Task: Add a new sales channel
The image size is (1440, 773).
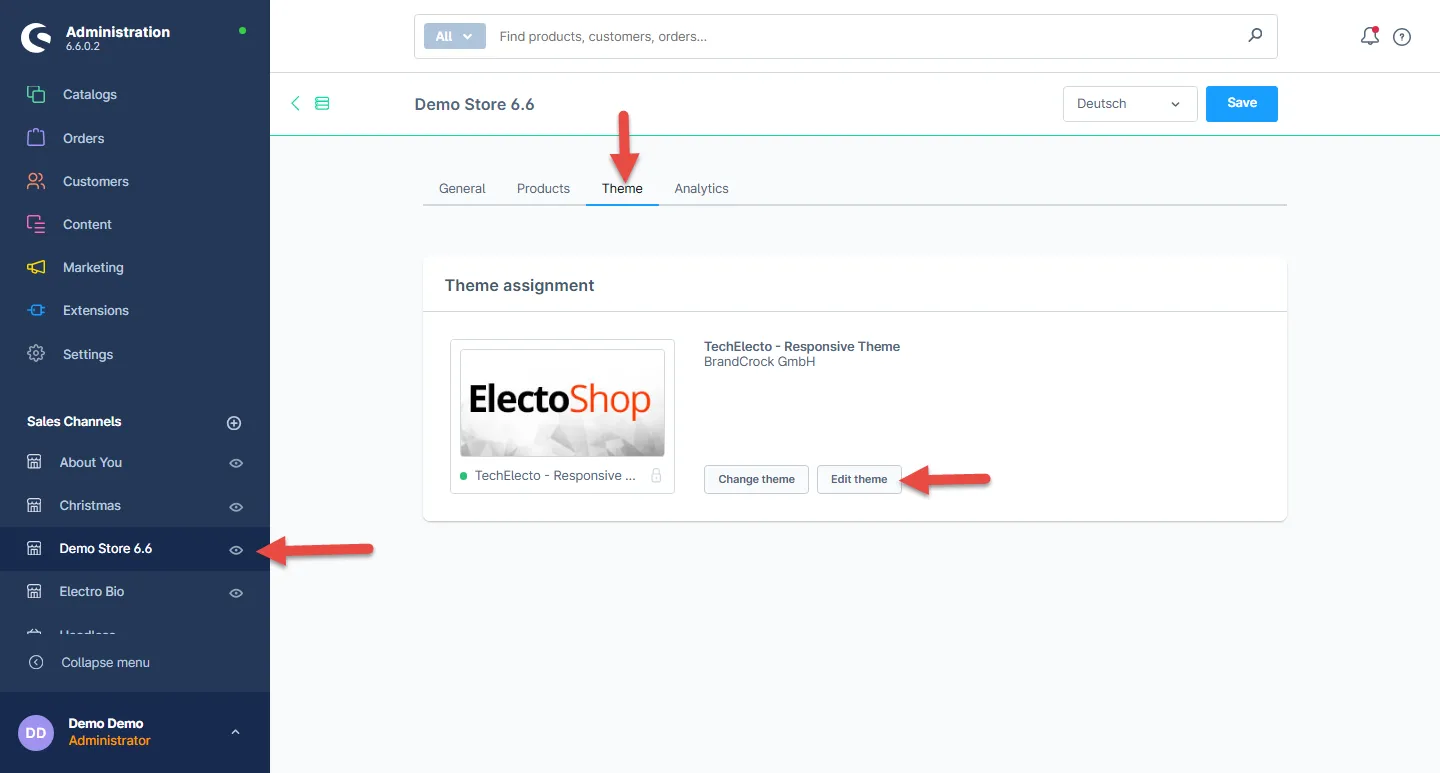Action: tap(234, 423)
